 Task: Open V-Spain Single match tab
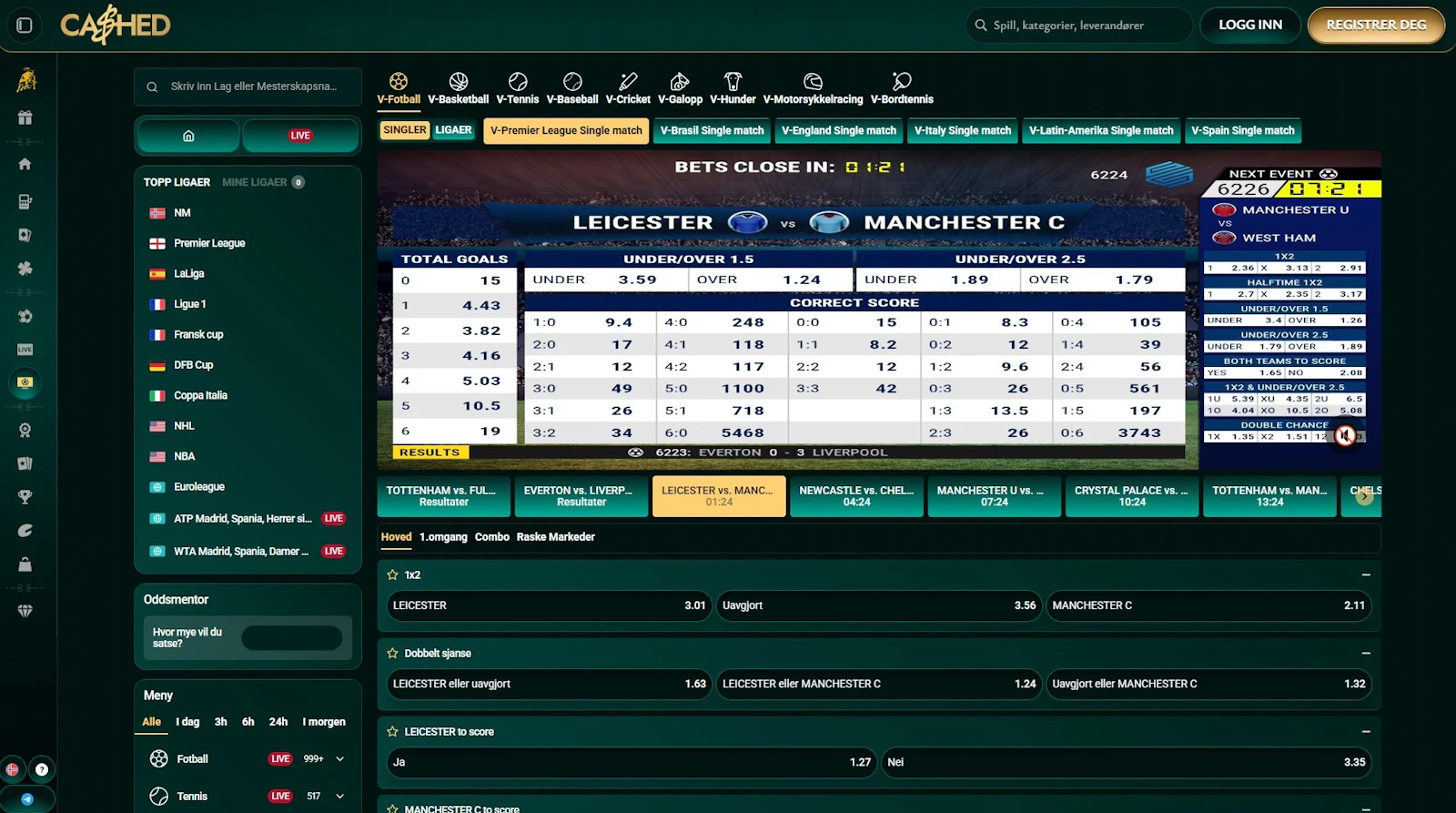click(x=1243, y=131)
